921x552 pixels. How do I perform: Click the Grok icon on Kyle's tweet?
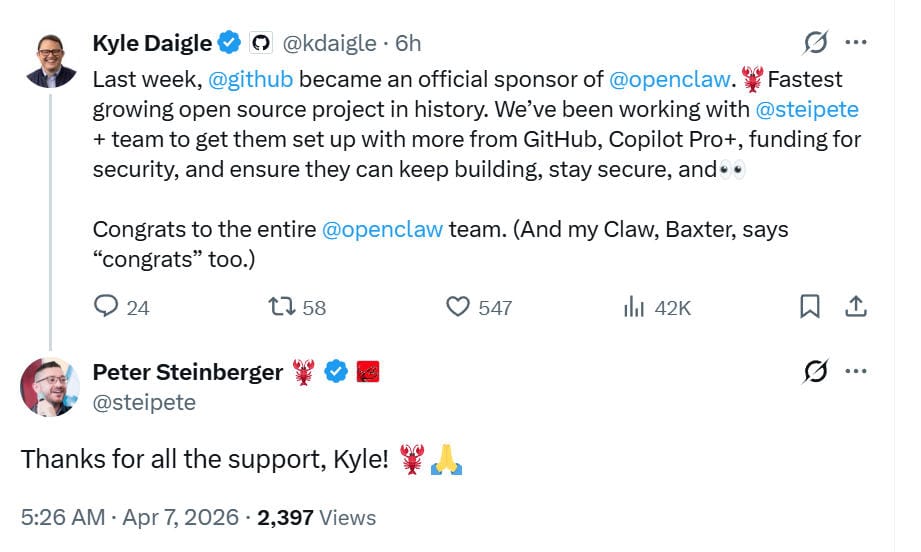tap(816, 42)
